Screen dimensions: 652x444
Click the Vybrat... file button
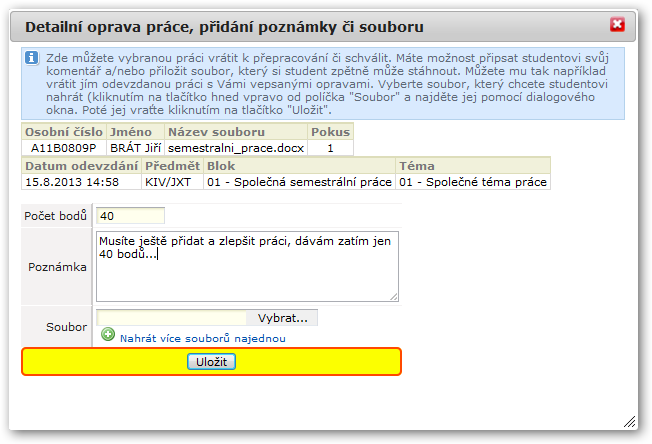click(282, 318)
